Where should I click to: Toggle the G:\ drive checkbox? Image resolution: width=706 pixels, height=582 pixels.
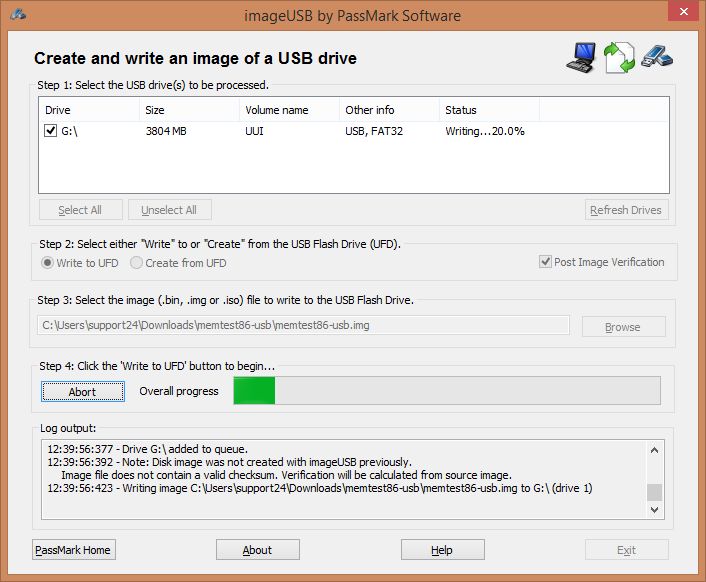(50, 131)
